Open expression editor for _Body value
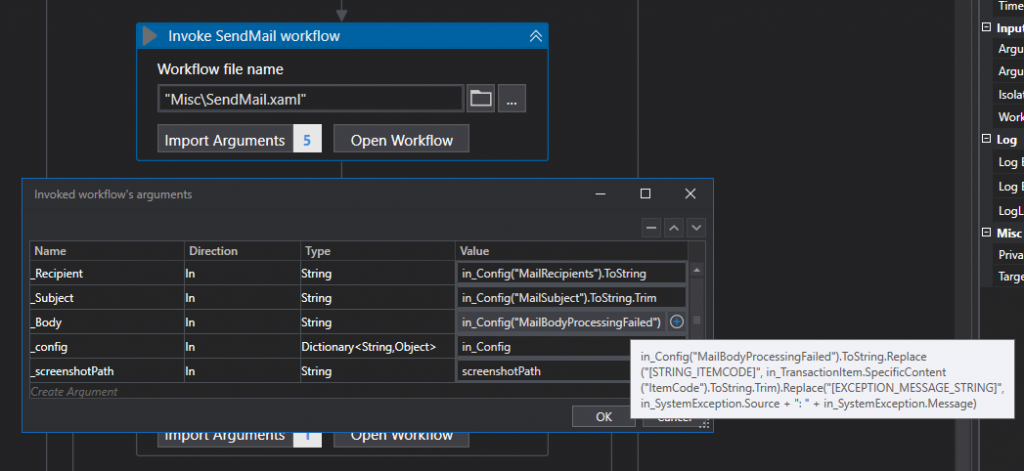The width and height of the screenshot is (1024, 471). pyautogui.click(x=677, y=322)
